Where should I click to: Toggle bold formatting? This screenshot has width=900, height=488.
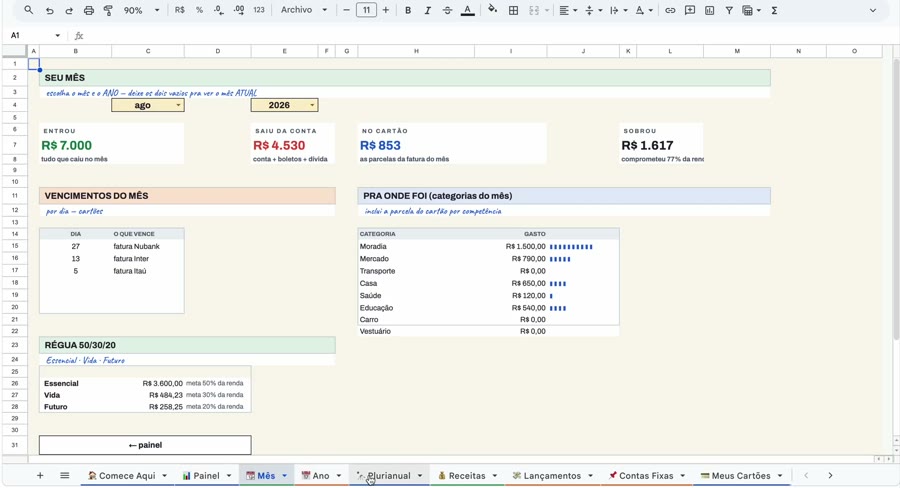pos(408,10)
